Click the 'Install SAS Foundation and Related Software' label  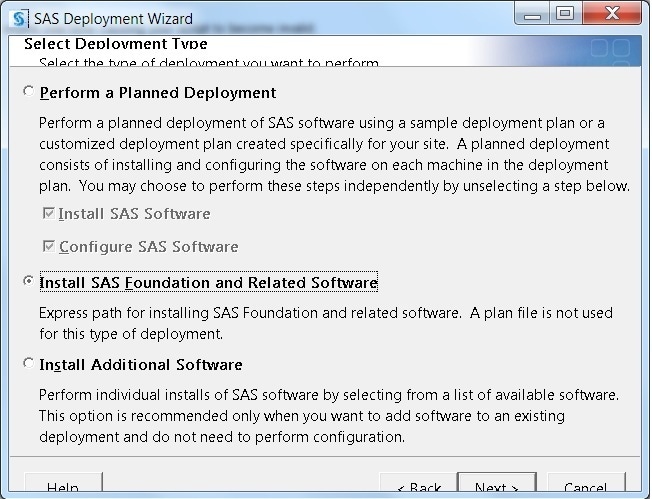pyautogui.click(x=208, y=283)
